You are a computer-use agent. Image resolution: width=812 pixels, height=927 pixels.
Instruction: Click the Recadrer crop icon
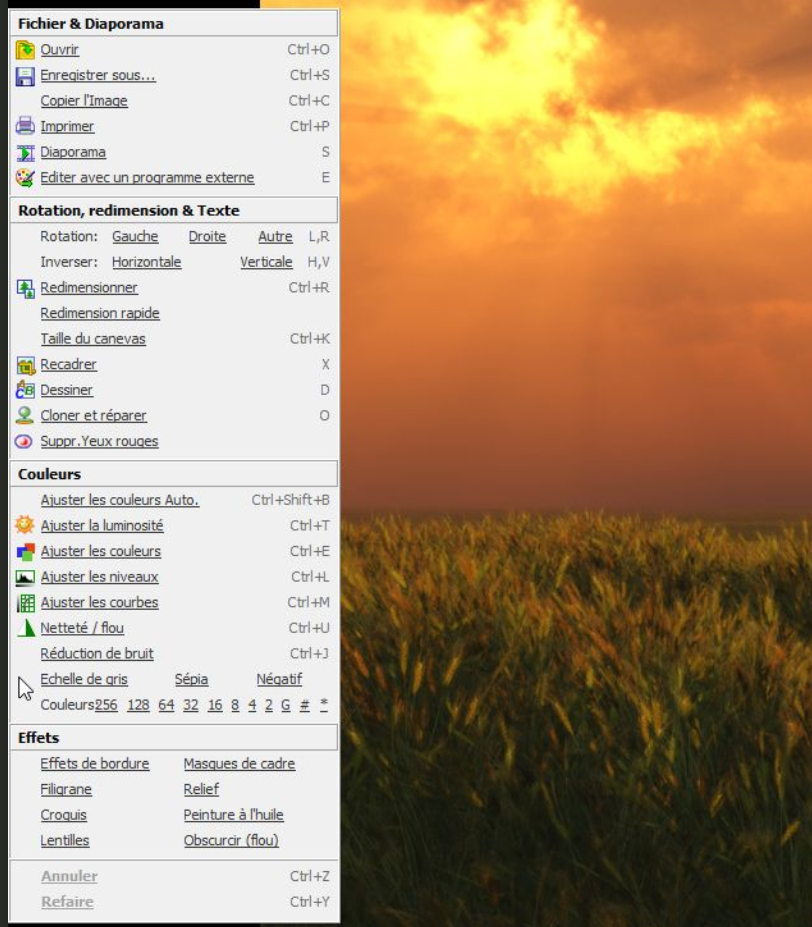tap(25, 365)
